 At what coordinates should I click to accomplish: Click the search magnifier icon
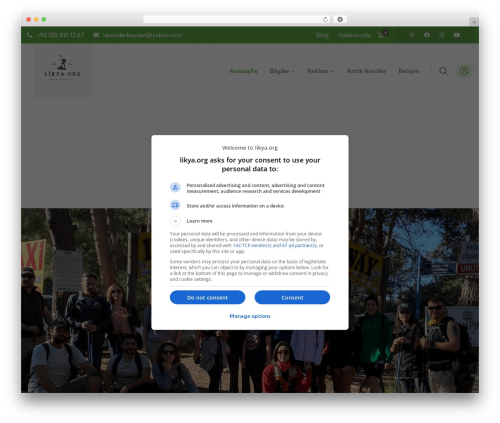(443, 71)
